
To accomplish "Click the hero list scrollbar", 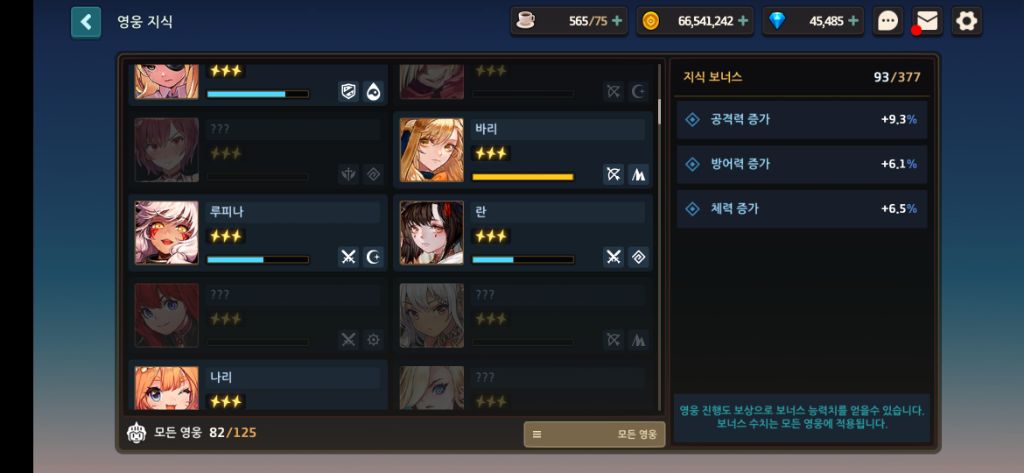I will [x=660, y=111].
